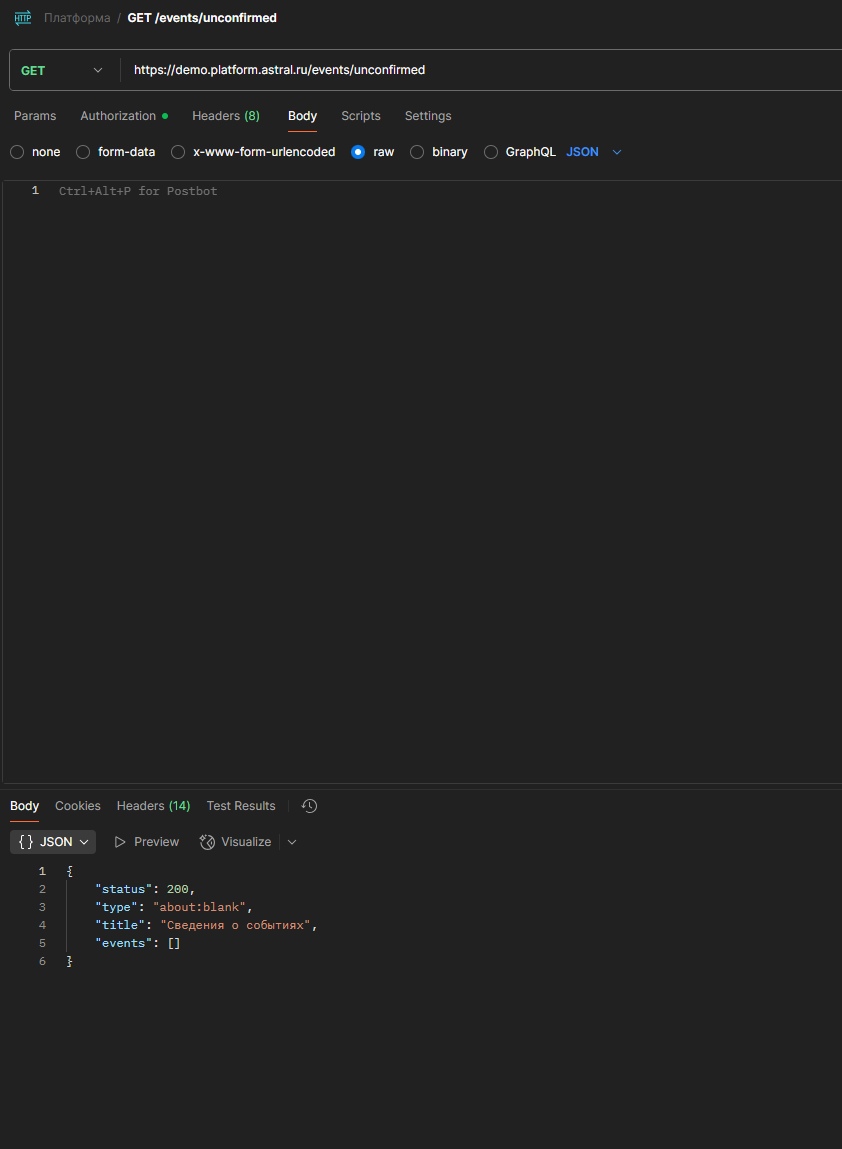Click the Visualize icon in response toolbar
842x1149 pixels.
pyautogui.click(x=207, y=842)
